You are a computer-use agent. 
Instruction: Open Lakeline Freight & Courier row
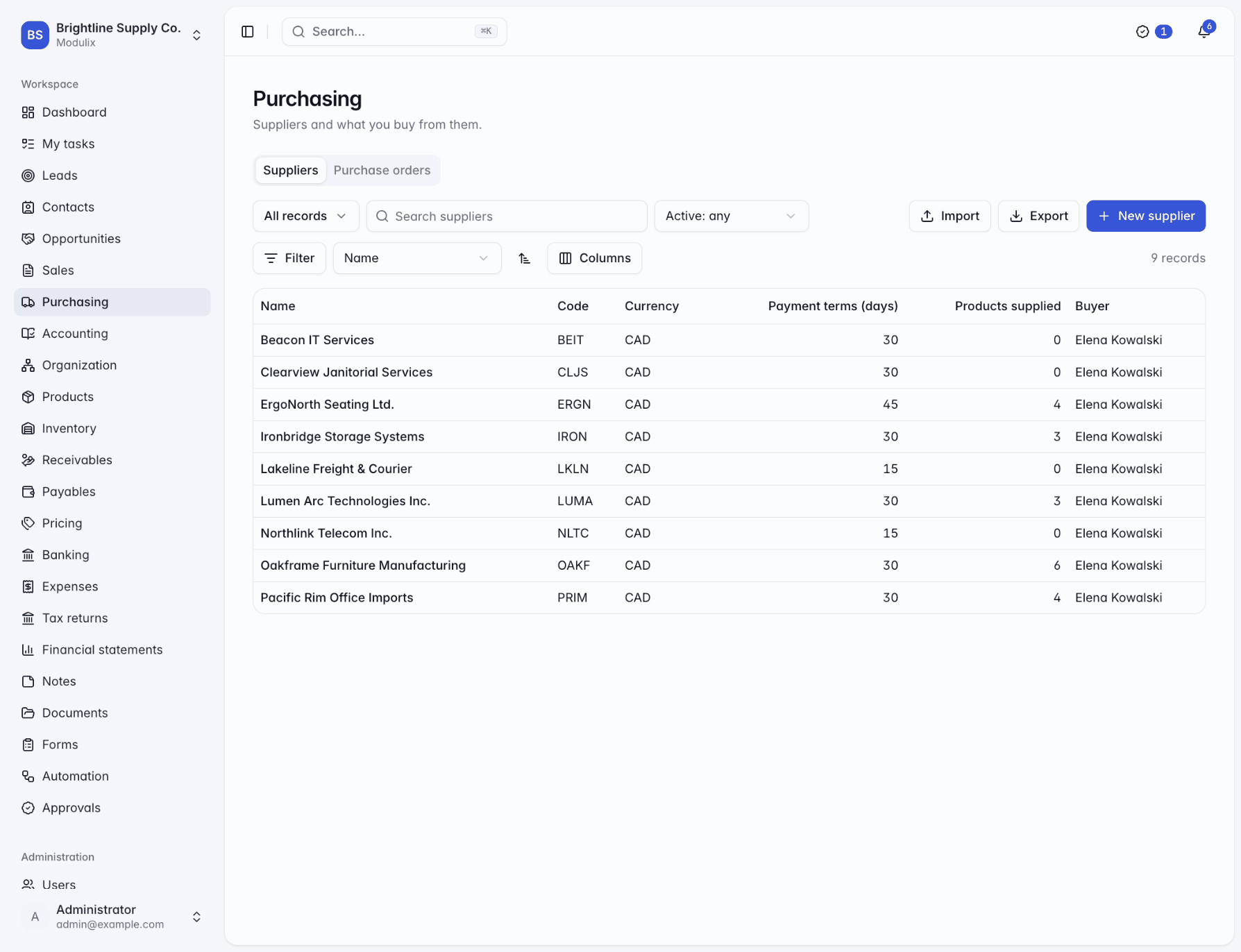[729, 469]
